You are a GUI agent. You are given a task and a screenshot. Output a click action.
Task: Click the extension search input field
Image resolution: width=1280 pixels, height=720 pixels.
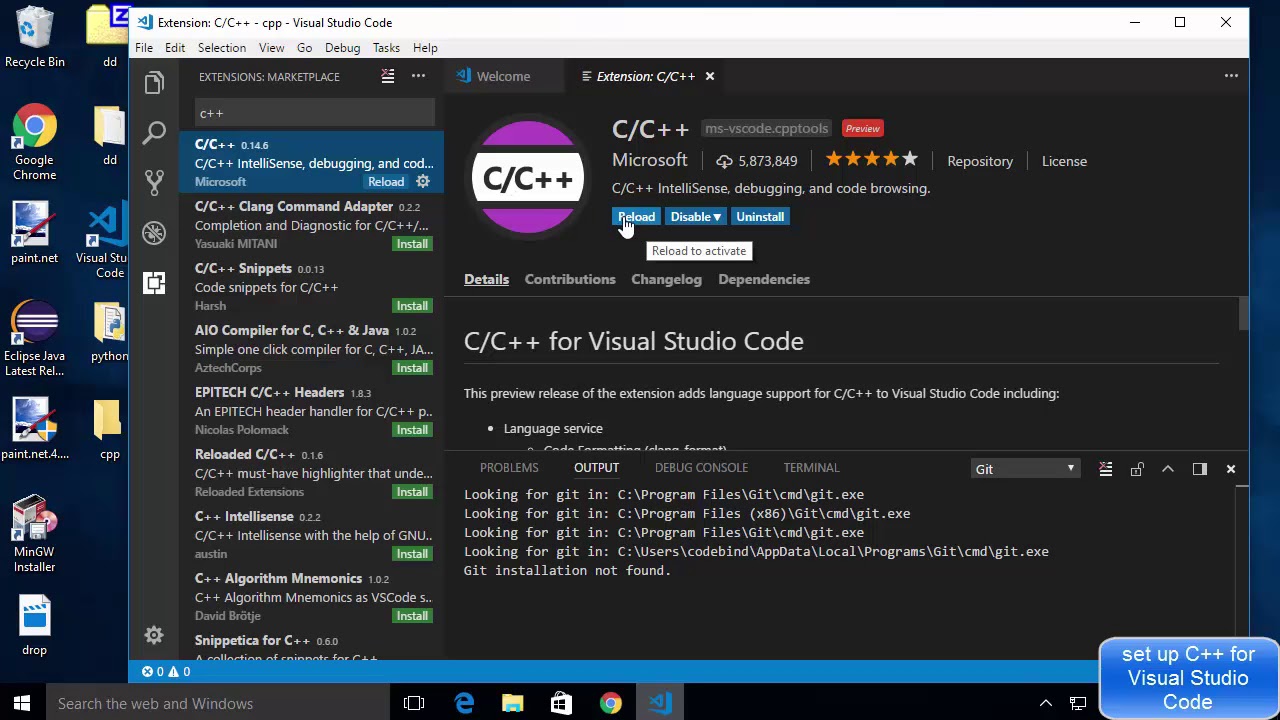click(314, 113)
